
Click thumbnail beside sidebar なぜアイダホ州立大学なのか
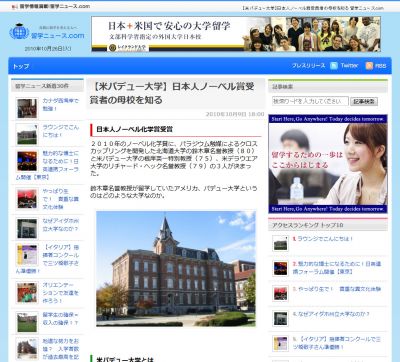[x=27, y=228]
